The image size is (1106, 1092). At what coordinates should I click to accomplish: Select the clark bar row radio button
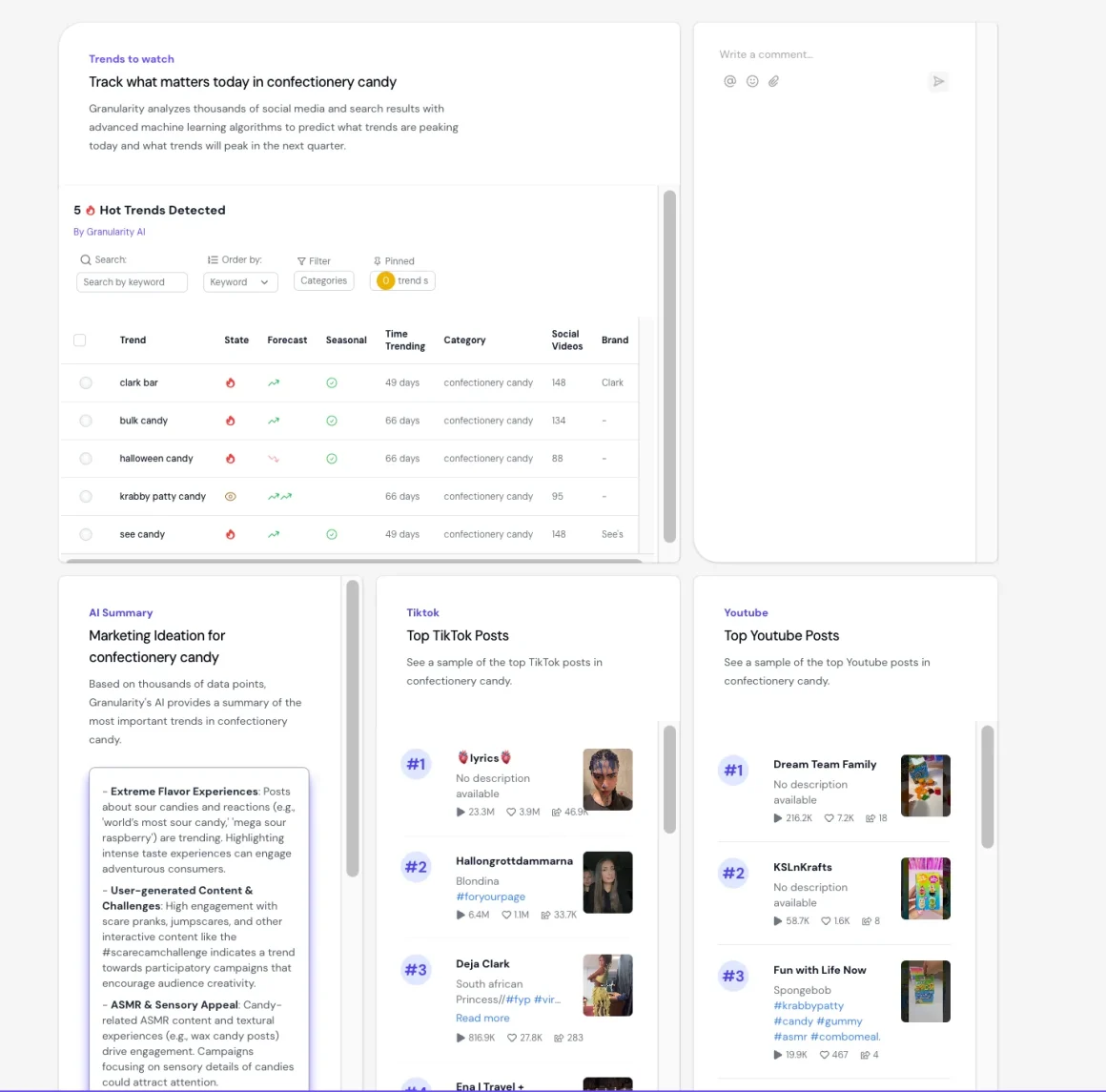[x=86, y=382]
